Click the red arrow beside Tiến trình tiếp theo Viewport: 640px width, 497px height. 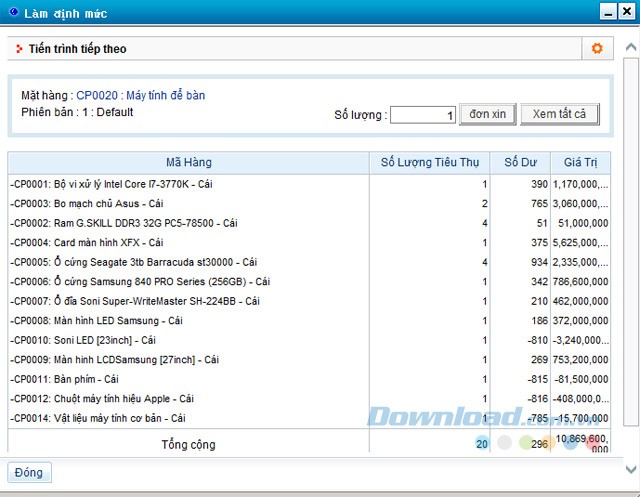coord(19,49)
